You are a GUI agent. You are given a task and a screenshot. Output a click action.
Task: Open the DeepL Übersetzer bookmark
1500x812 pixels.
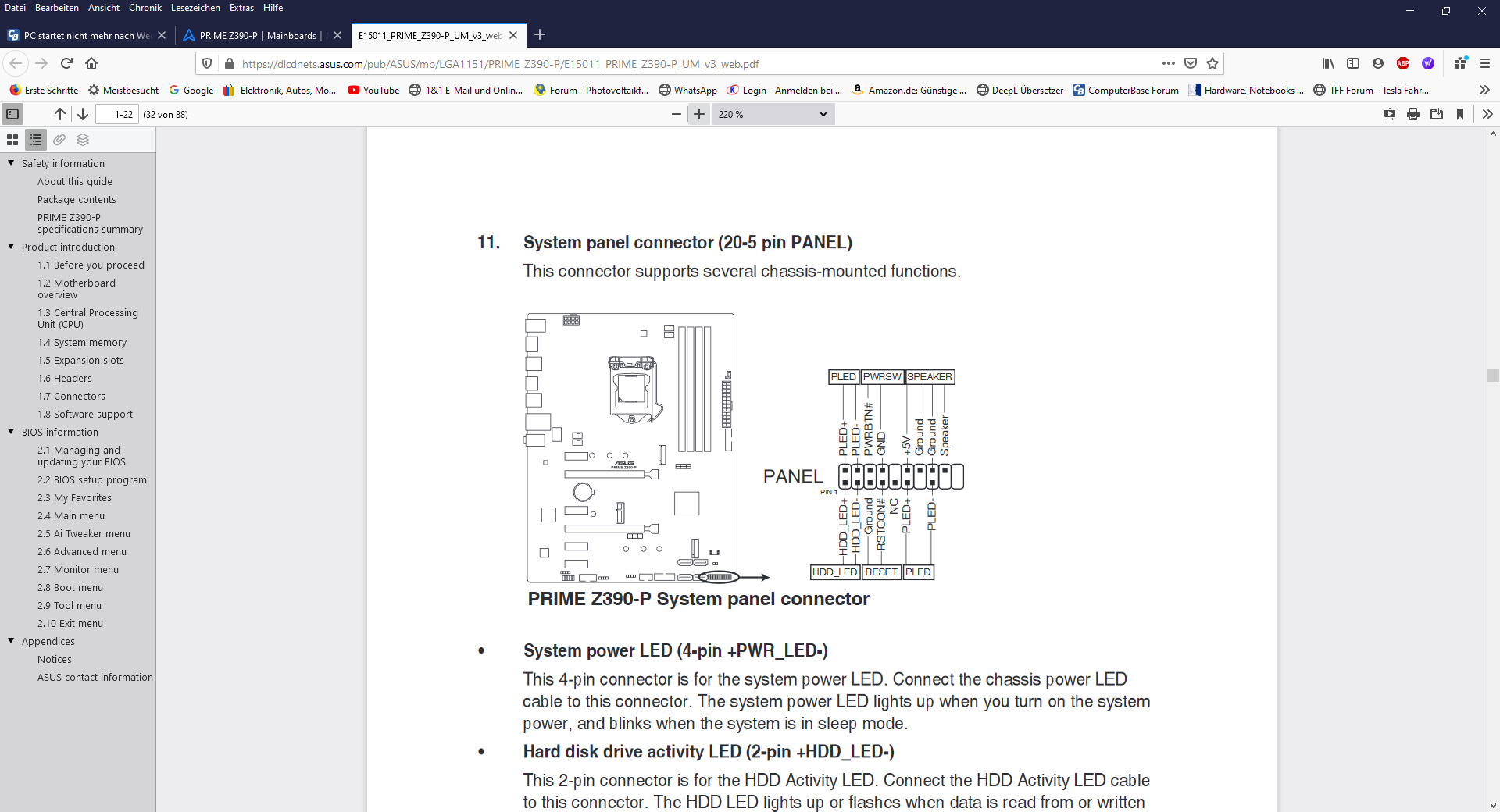pos(1020,90)
